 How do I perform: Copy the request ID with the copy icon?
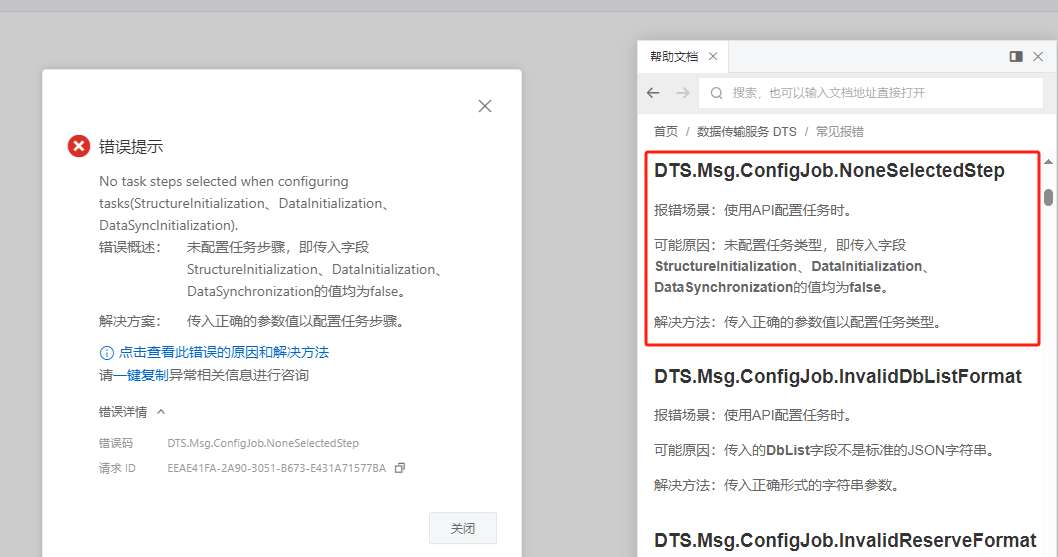pos(400,468)
